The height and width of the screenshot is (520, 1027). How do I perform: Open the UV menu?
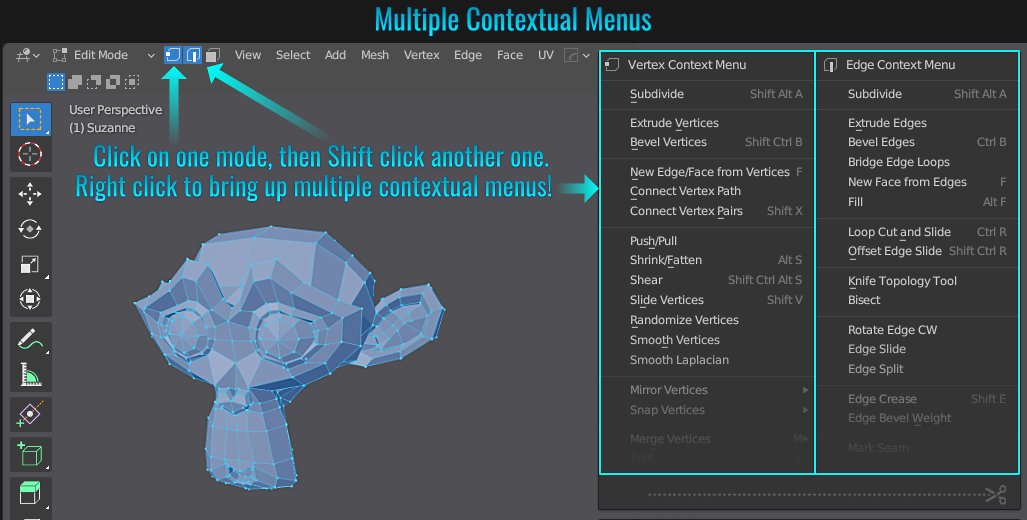(546, 55)
